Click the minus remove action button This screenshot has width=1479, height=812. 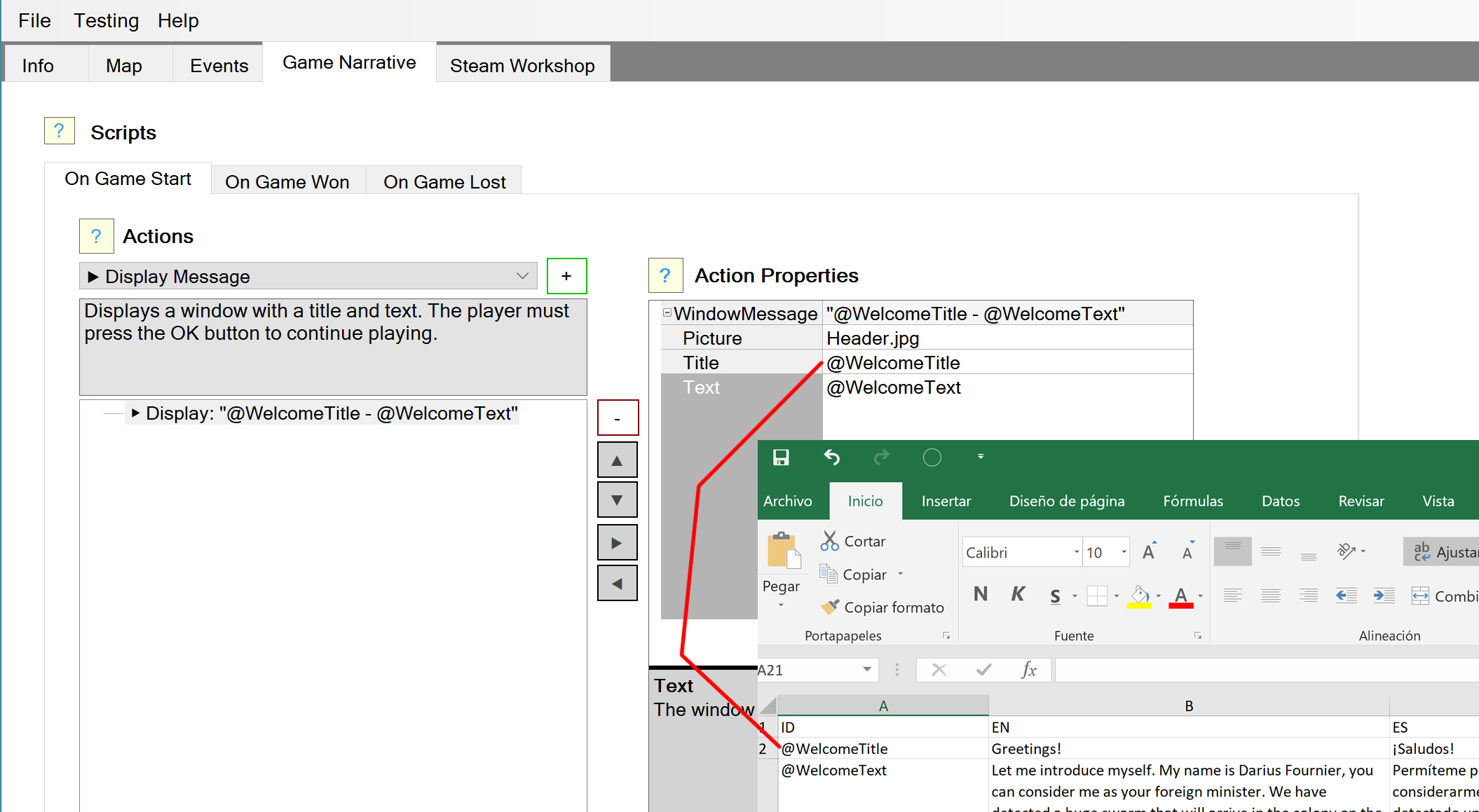[618, 418]
